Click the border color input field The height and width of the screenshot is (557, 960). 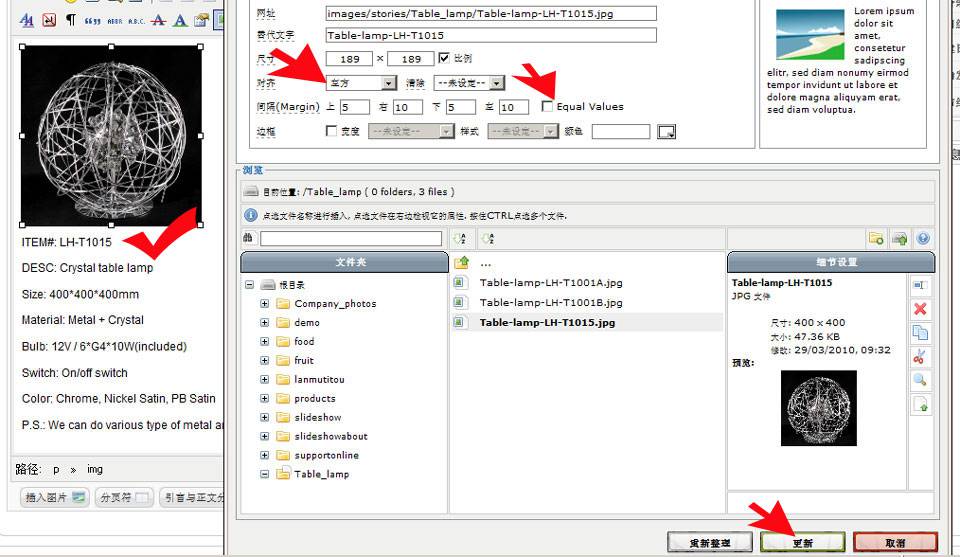click(x=621, y=132)
